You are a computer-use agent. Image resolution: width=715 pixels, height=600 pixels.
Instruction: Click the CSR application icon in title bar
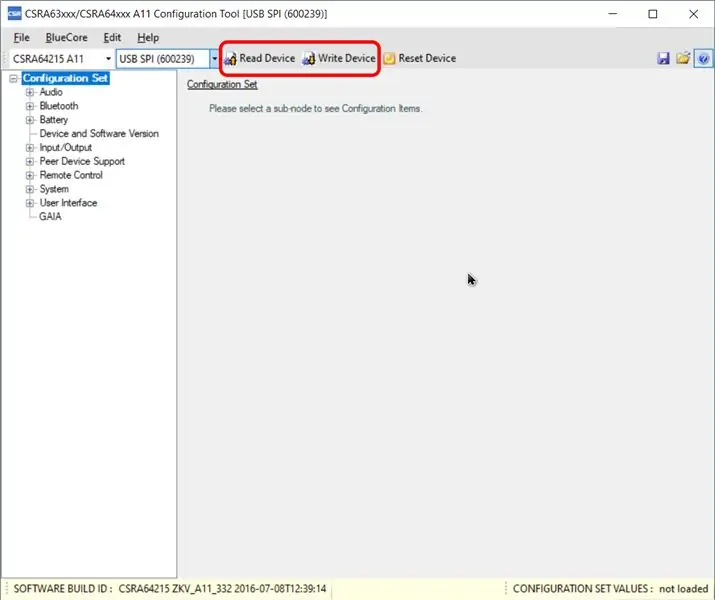15,14
